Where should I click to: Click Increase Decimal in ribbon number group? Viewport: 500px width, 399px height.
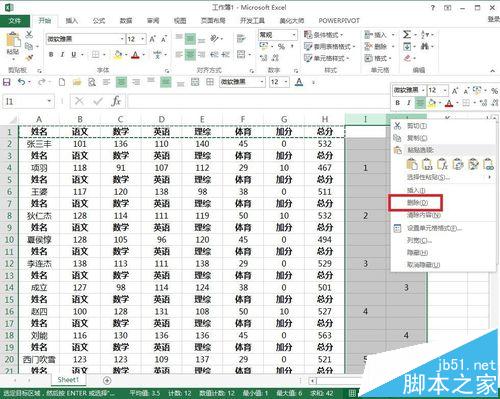264,58
